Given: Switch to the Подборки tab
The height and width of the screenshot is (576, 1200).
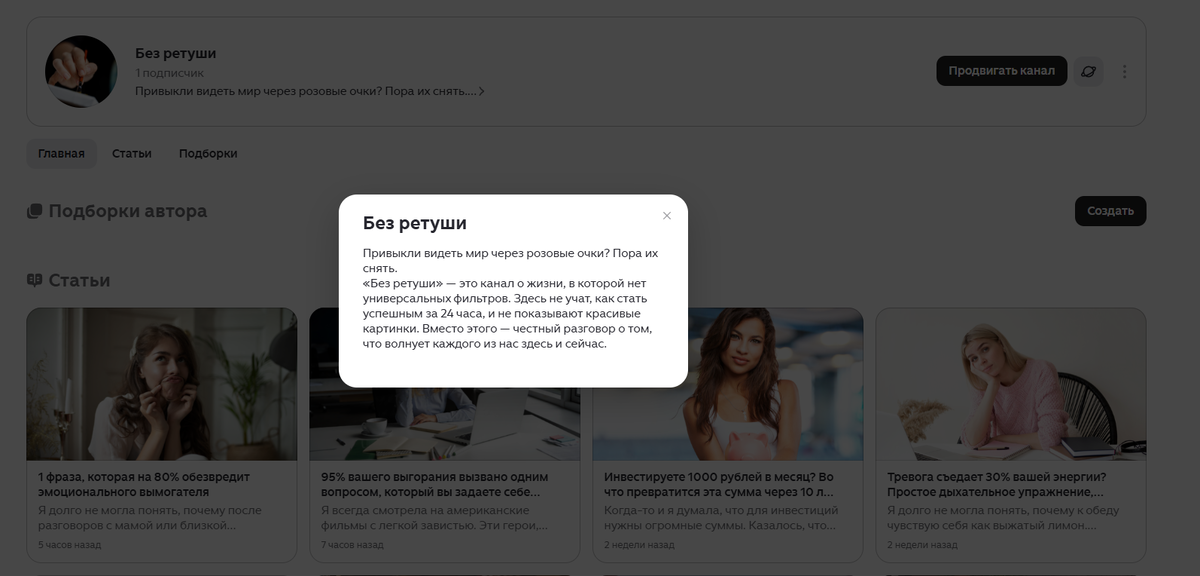Looking at the screenshot, I should click(207, 153).
